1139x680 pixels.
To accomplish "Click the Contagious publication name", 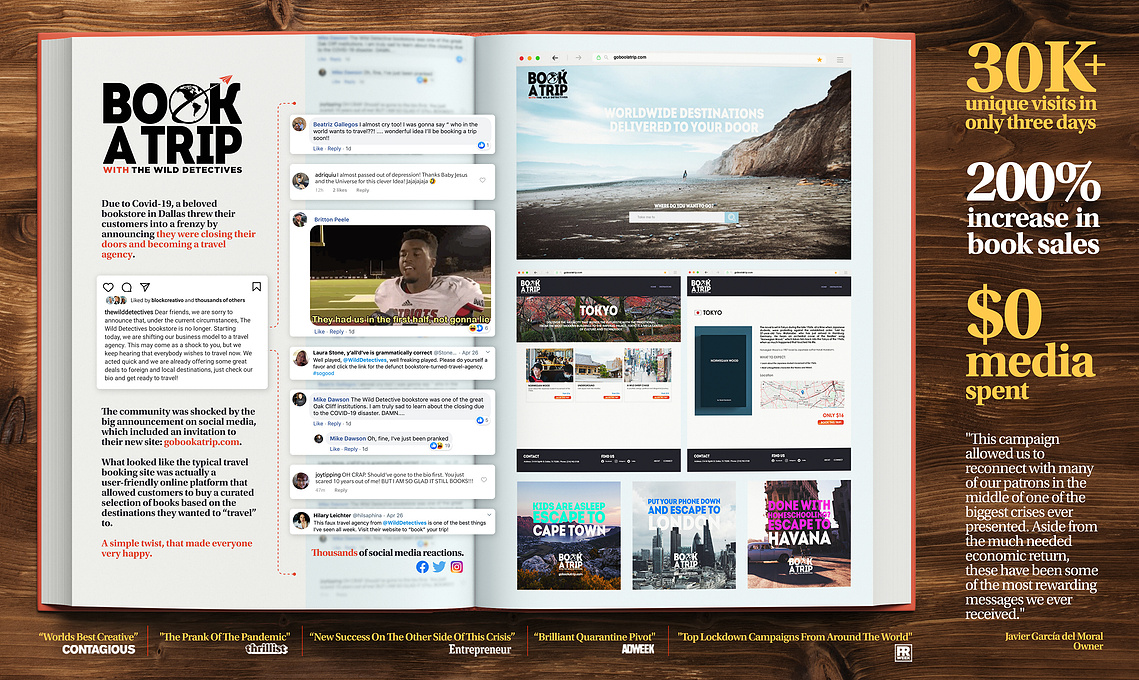I will click(x=99, y=649).
